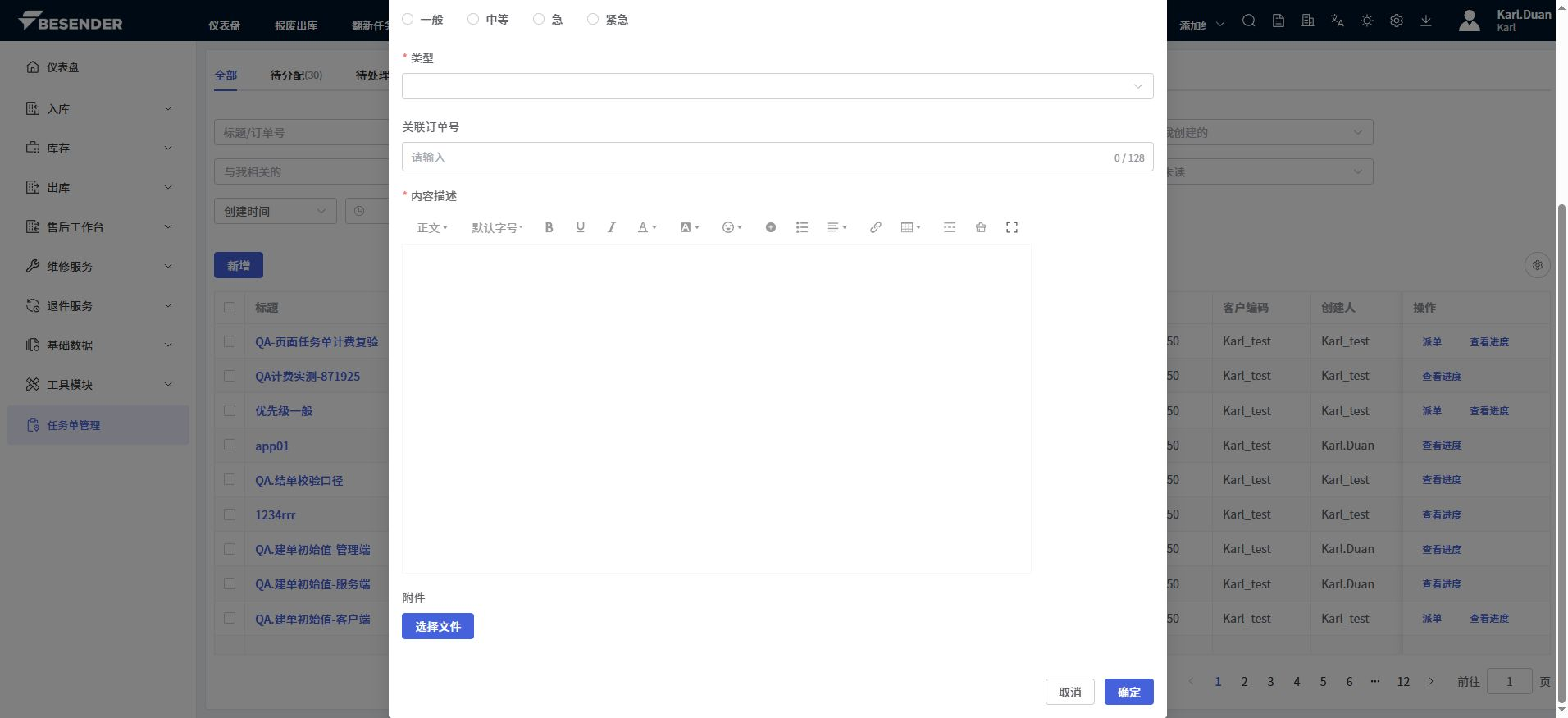1568x718 pixels.
Task: Open the insert table menu
Action: tap(910, 227)
